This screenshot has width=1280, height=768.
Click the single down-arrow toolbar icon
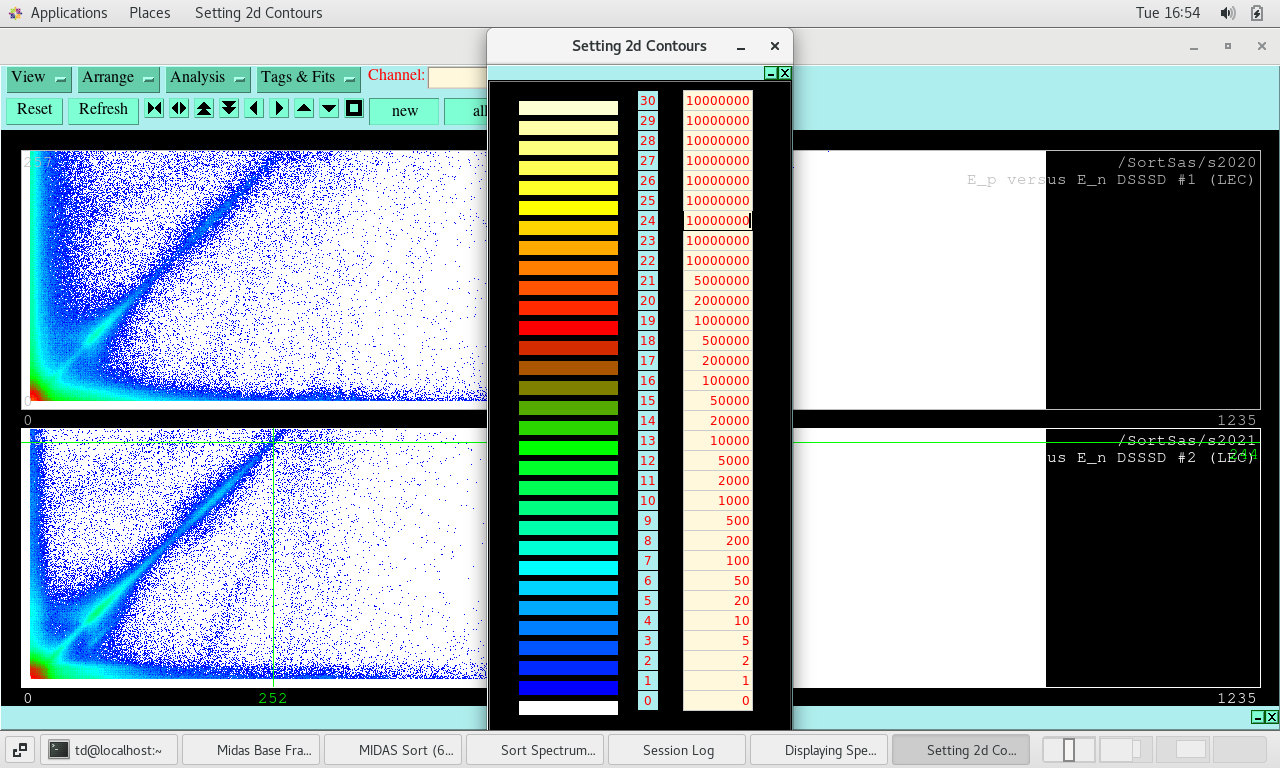click(329, 109)
